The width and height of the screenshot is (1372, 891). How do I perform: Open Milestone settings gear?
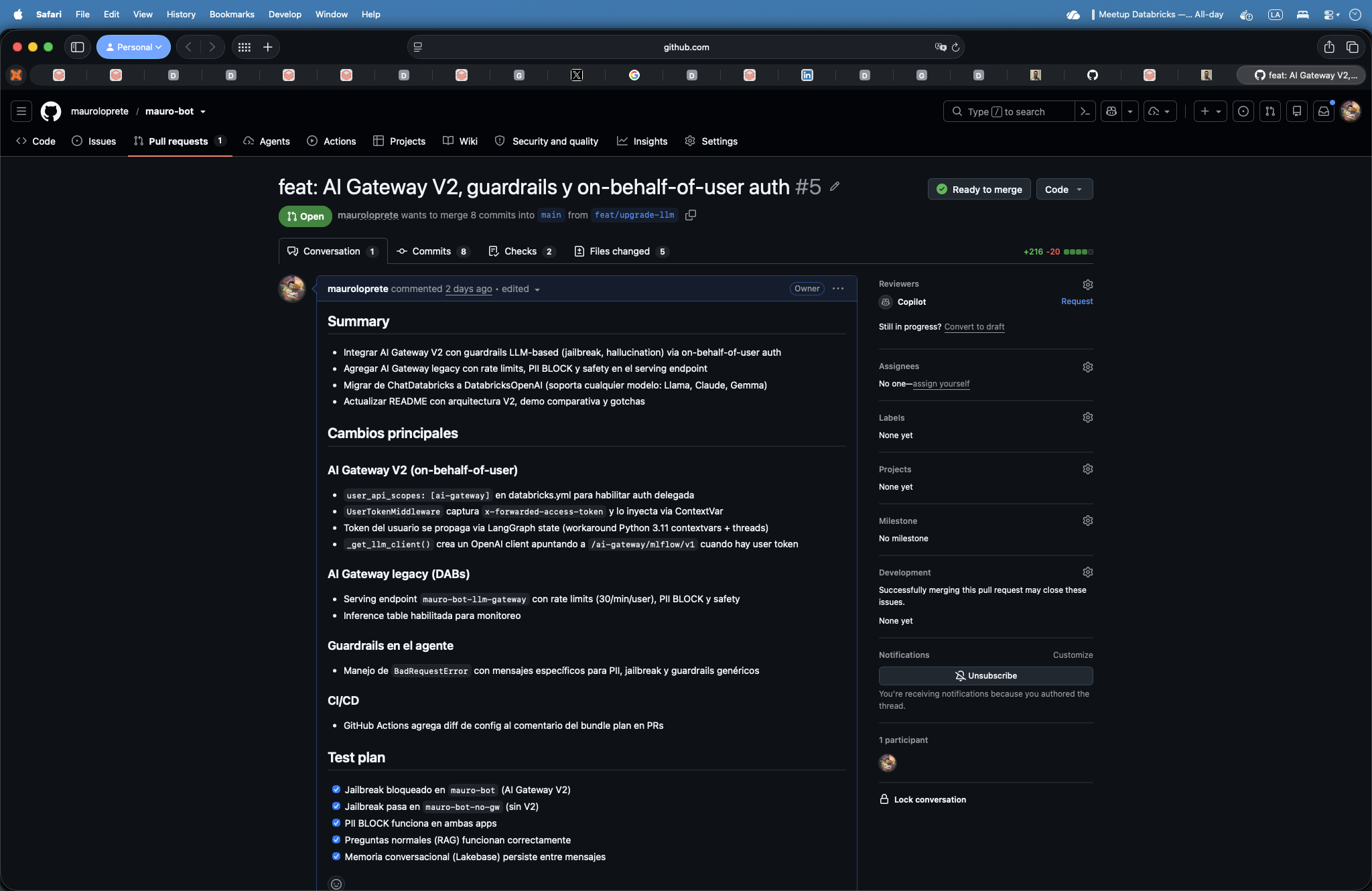[x=1088, y=521]
